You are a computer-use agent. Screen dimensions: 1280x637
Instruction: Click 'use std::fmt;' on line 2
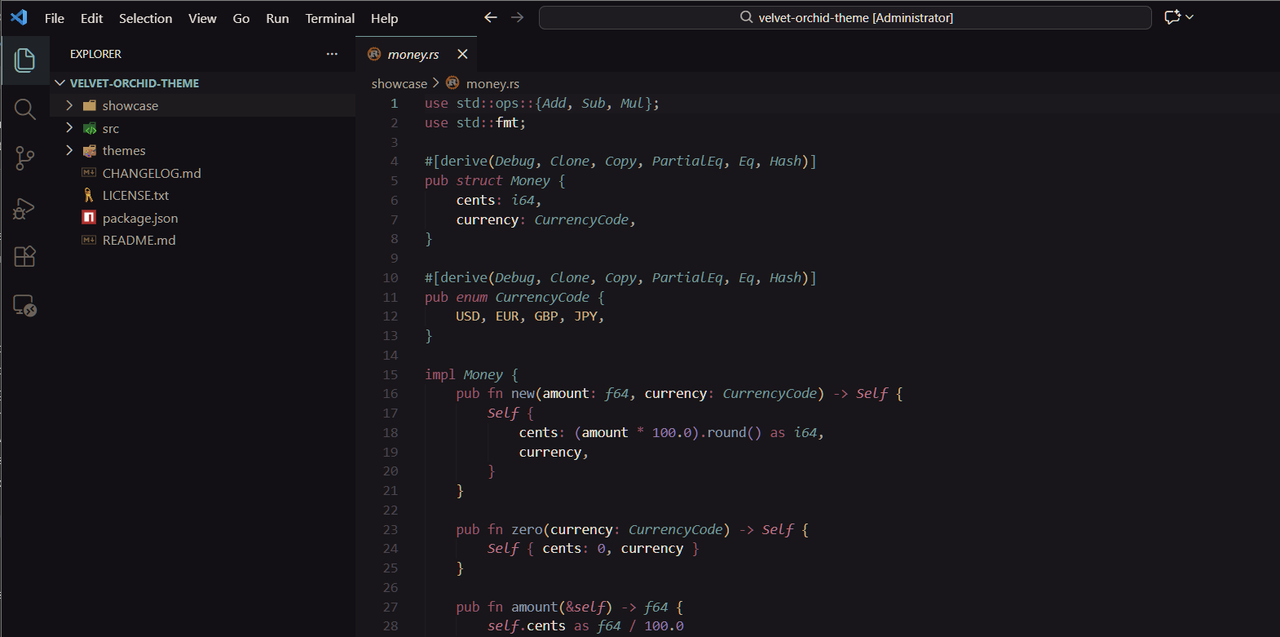[x=475, y=123]
